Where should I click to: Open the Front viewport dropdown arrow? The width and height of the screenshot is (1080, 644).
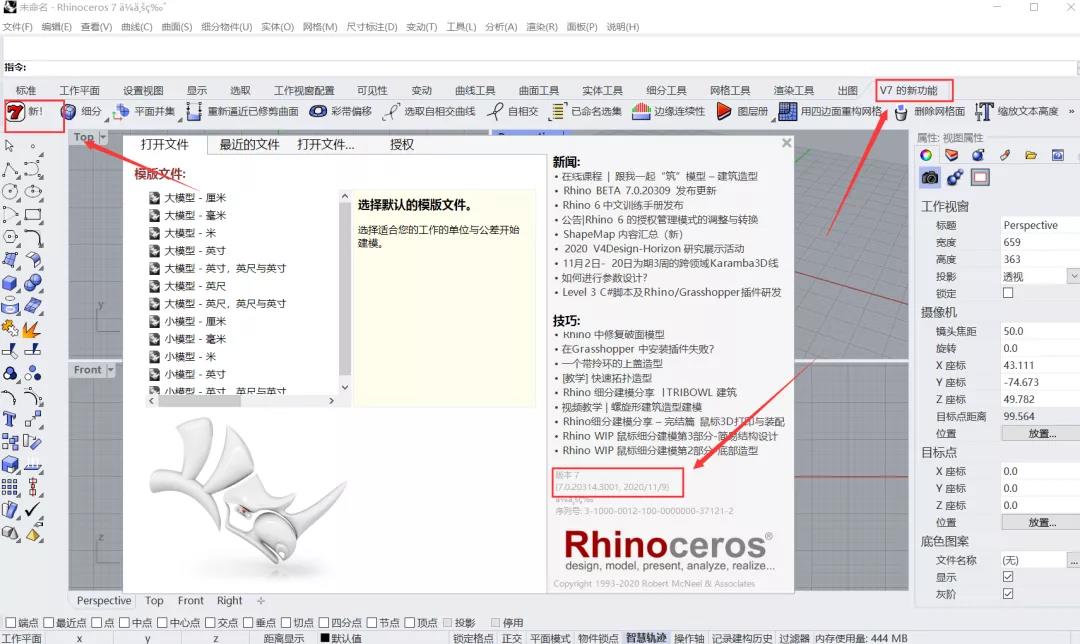110,370
